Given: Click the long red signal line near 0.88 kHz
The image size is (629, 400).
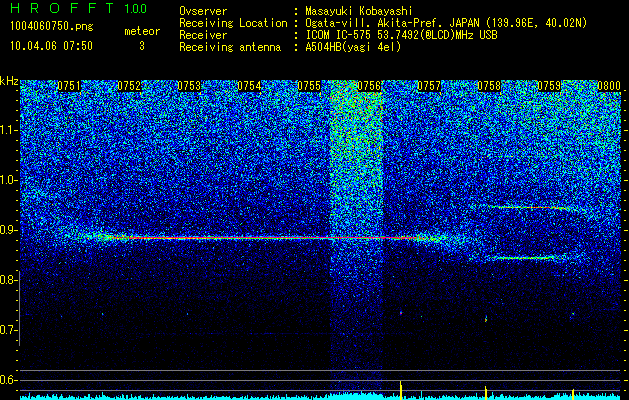Looking at the screenshot, I should (x=265, y=238).
